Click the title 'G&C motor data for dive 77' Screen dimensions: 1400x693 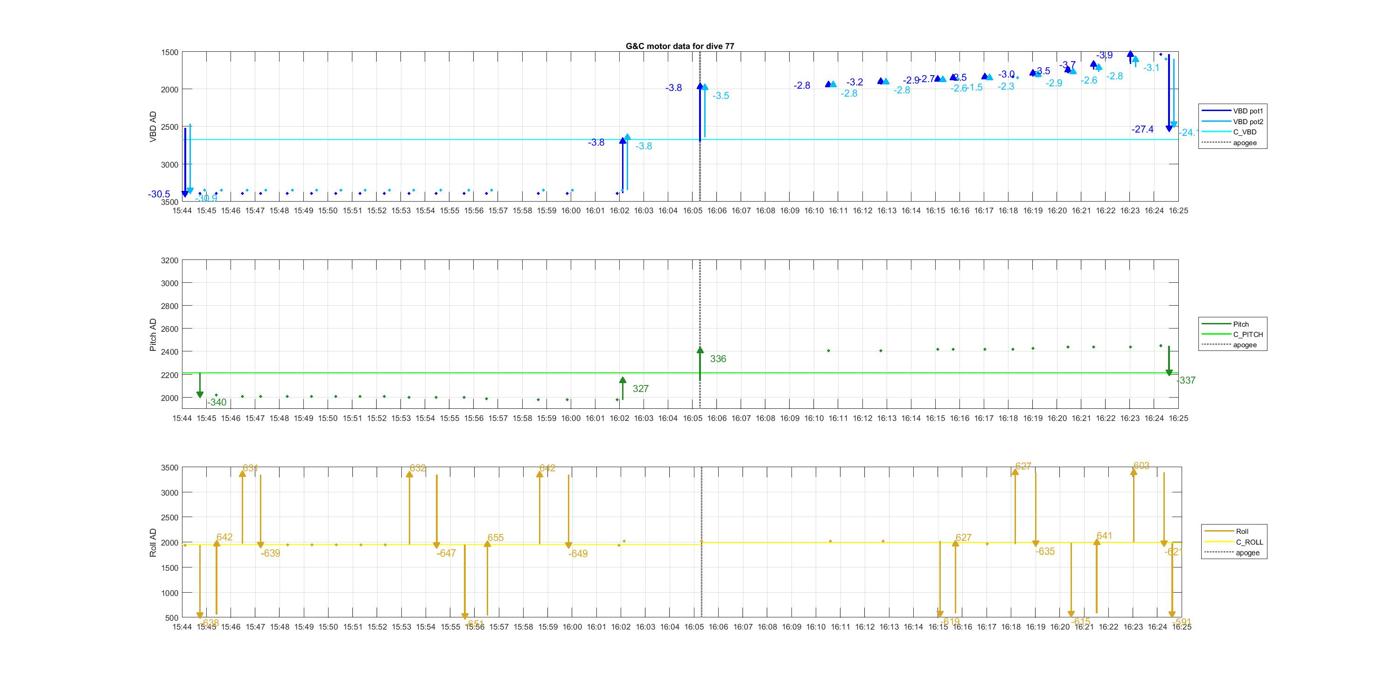[x=680, y=46]
